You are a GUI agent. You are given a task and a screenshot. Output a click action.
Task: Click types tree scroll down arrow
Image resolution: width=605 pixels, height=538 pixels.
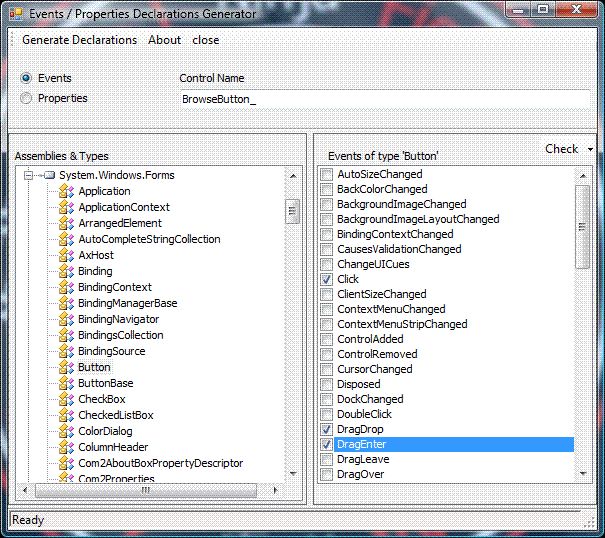coord(293,474)
